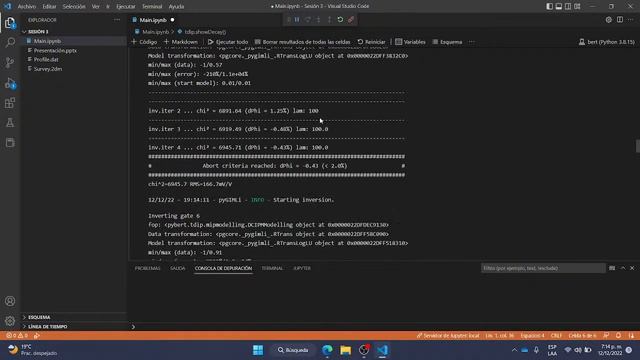This screenshot has height=360, width=640.
Task: Switch to the PROBLEMAS panel tab
Action: 148,268
